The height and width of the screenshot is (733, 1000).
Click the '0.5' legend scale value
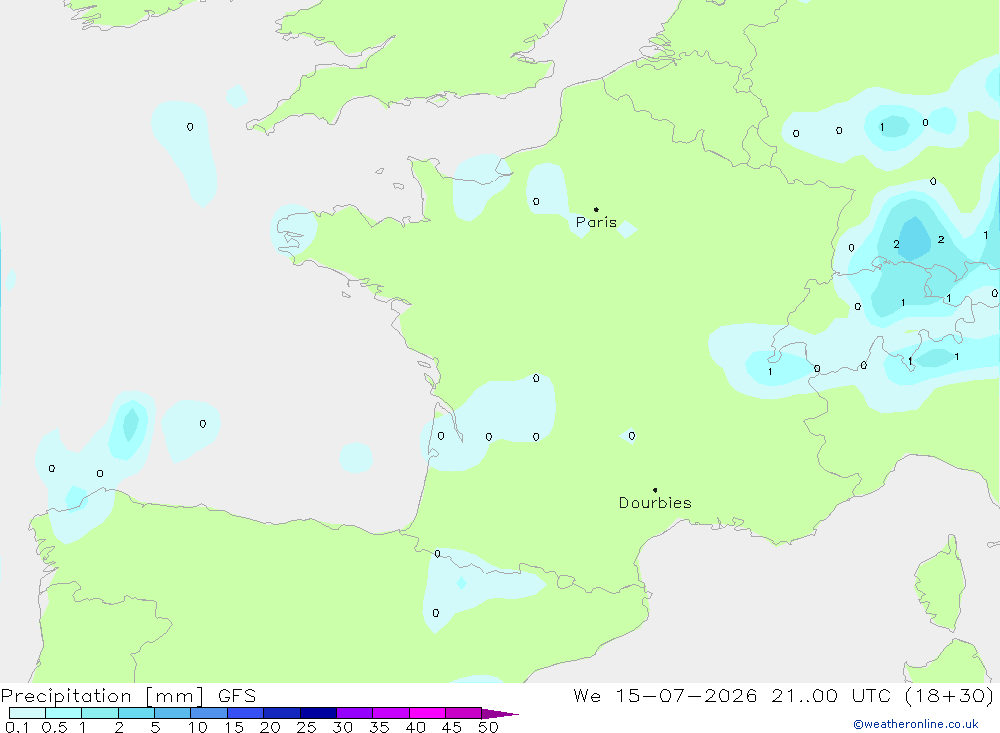point(54,727)
